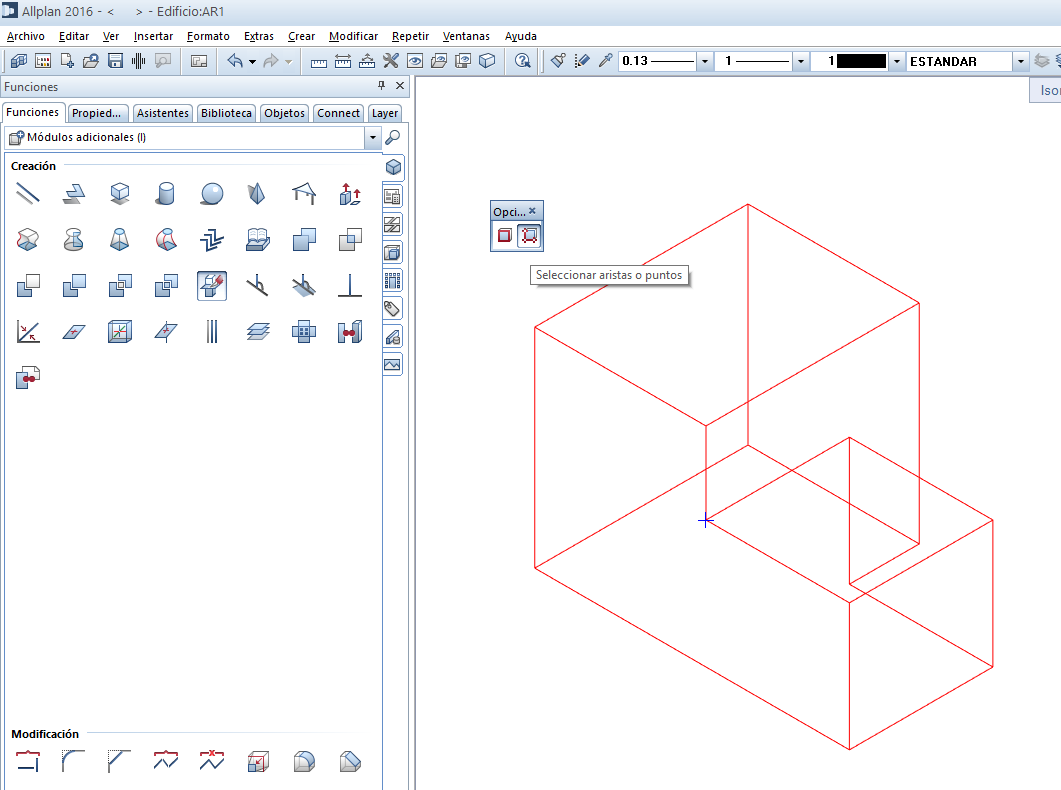The height and width of the screenshot is (790, 1061).
Task: Click the landscape image icon in side strip
Action: coord(392,365)
